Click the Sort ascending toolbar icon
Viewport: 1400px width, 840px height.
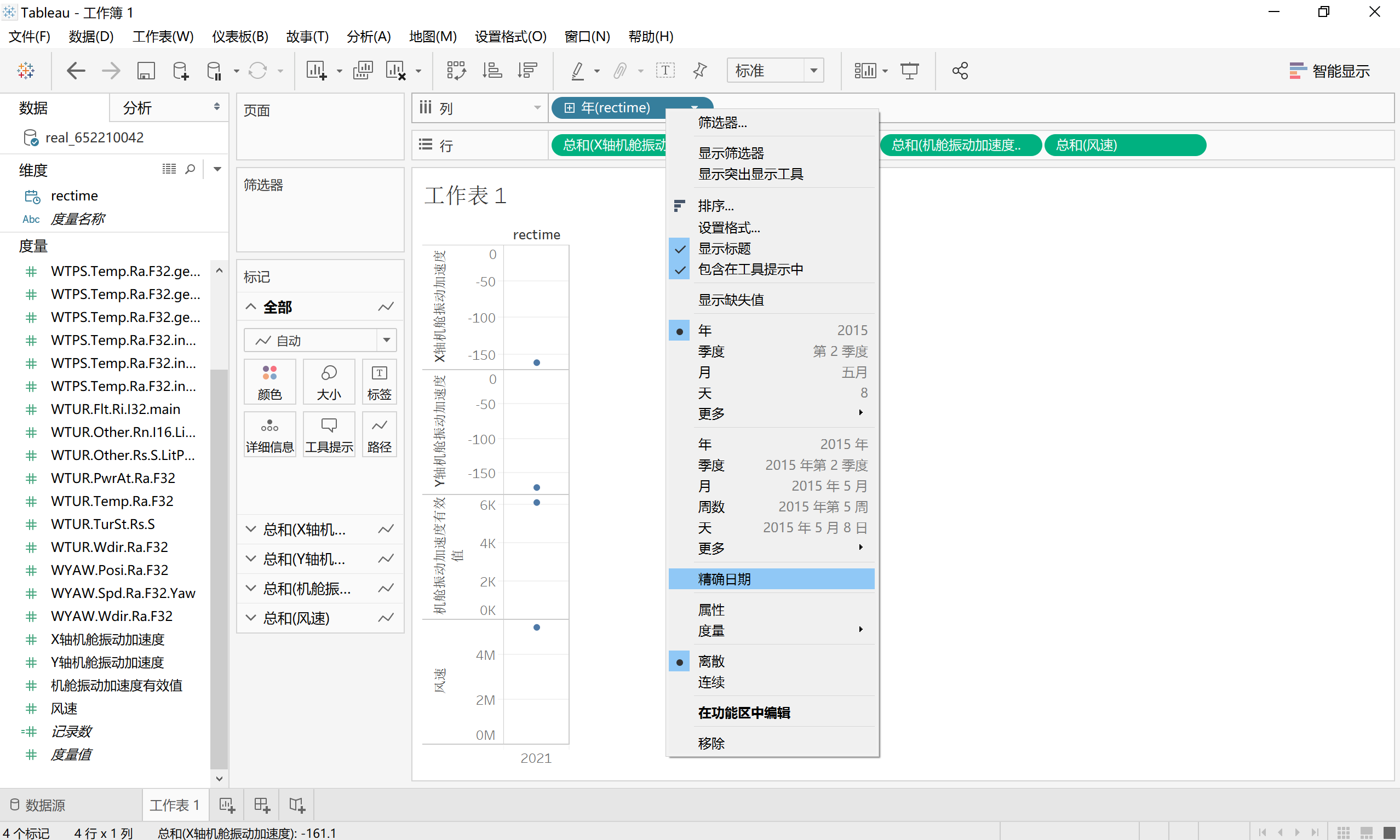(491, 71)
